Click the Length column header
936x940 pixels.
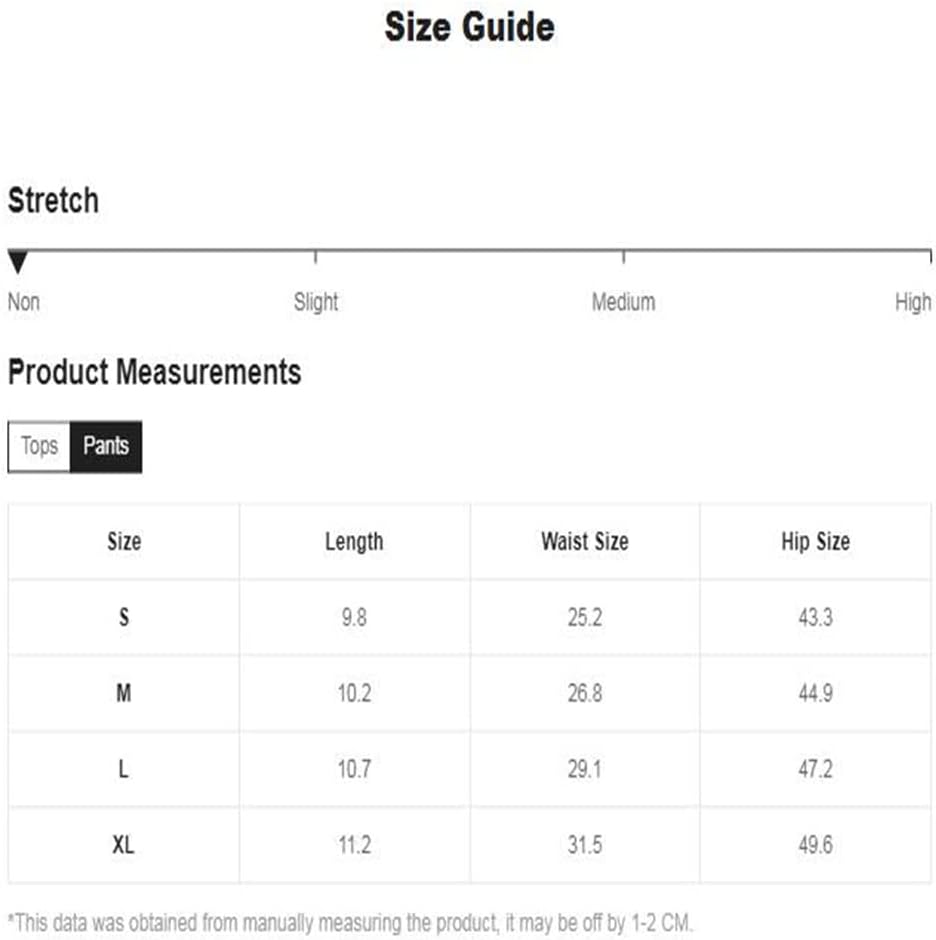pos(354,541)
